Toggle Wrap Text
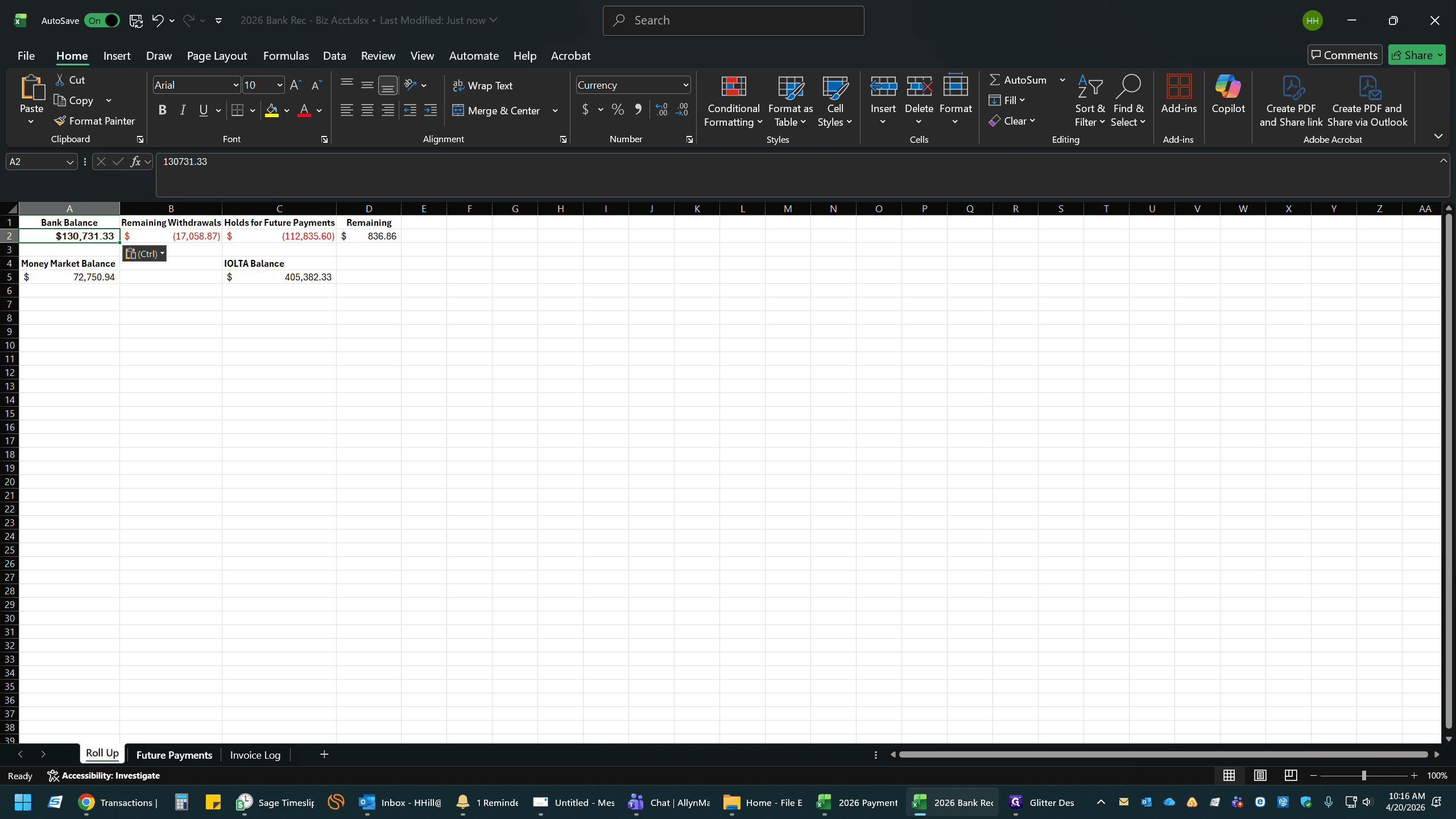 pos(482,86)
